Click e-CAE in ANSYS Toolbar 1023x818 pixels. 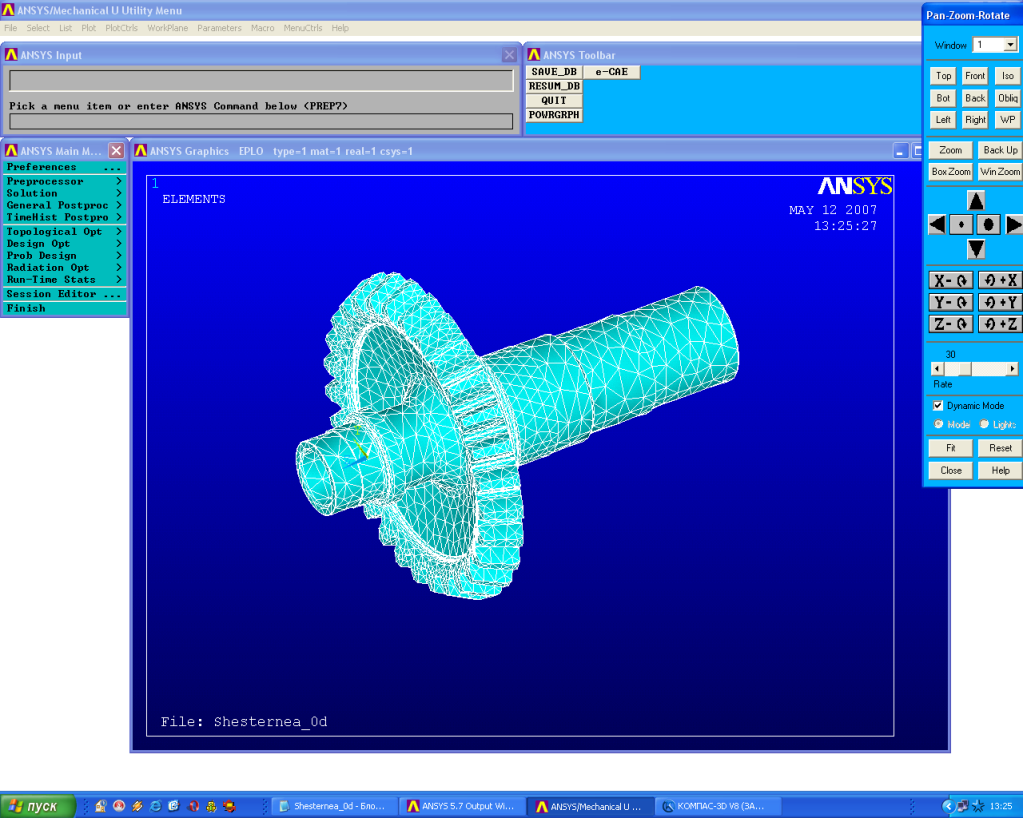(x=611, y=72)
